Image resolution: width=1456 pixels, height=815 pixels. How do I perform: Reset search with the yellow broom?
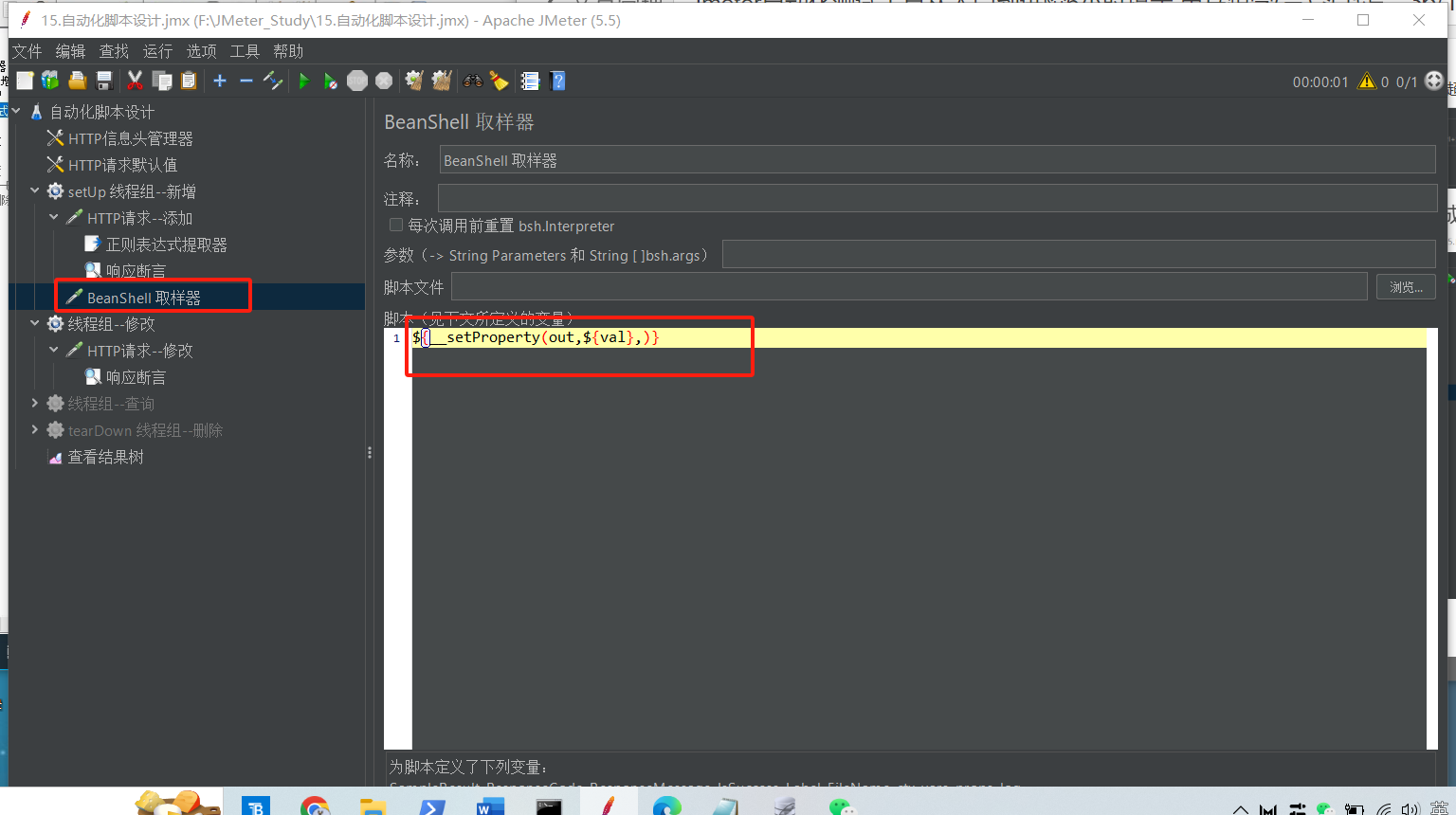click(x=499, y=81)
